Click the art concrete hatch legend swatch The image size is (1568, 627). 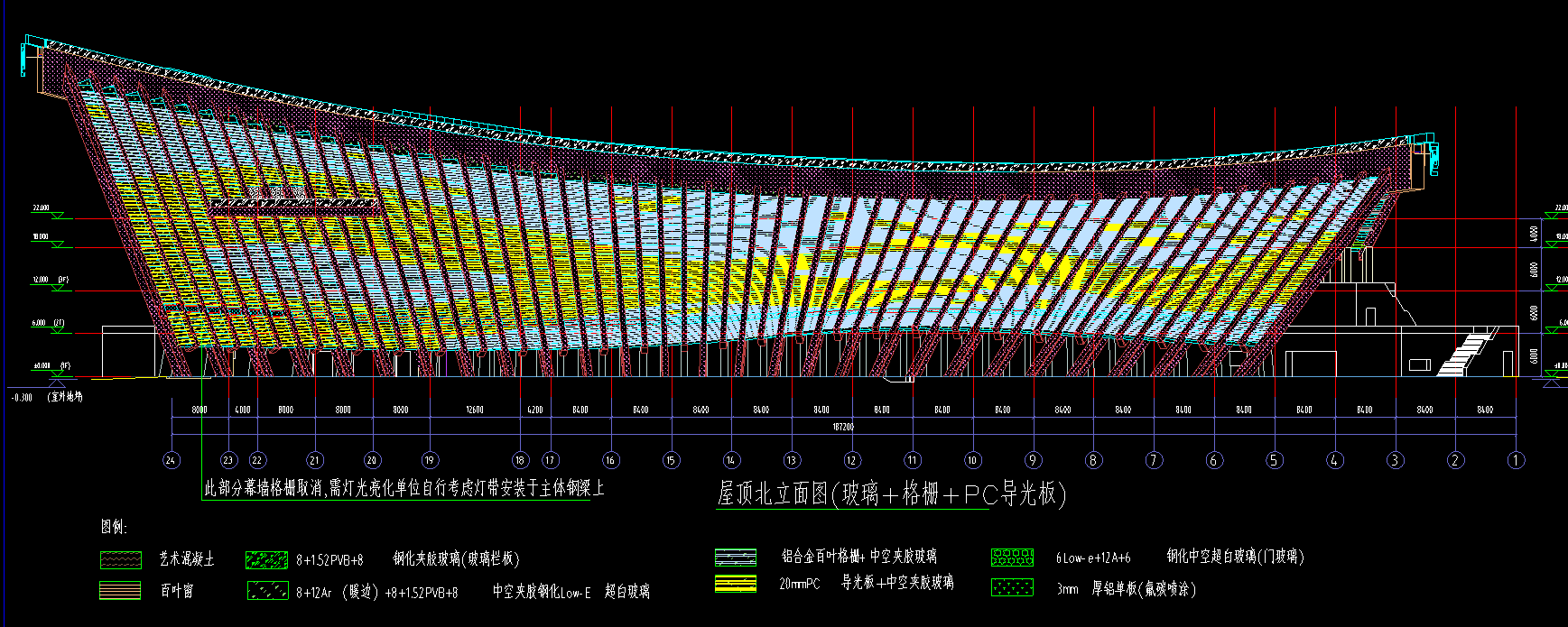(x=120, y=559)
